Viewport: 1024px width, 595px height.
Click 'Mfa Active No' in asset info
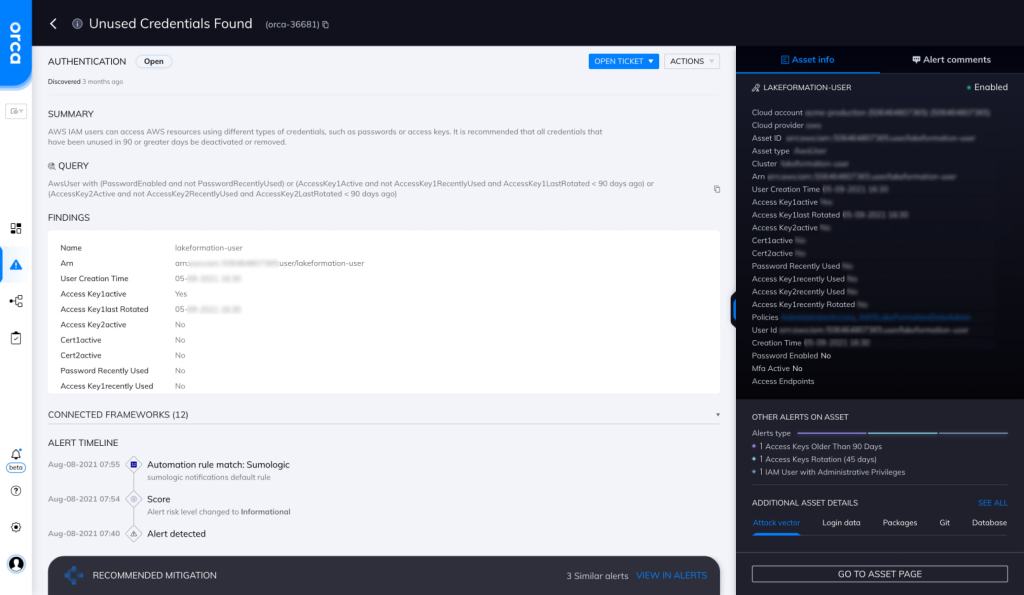coord(776,368)
